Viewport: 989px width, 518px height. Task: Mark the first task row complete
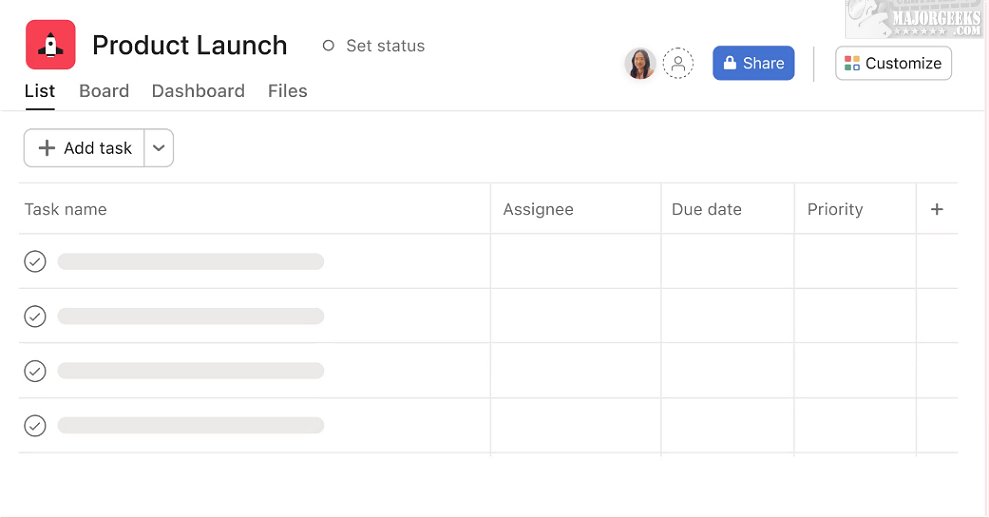click(35, 261)
